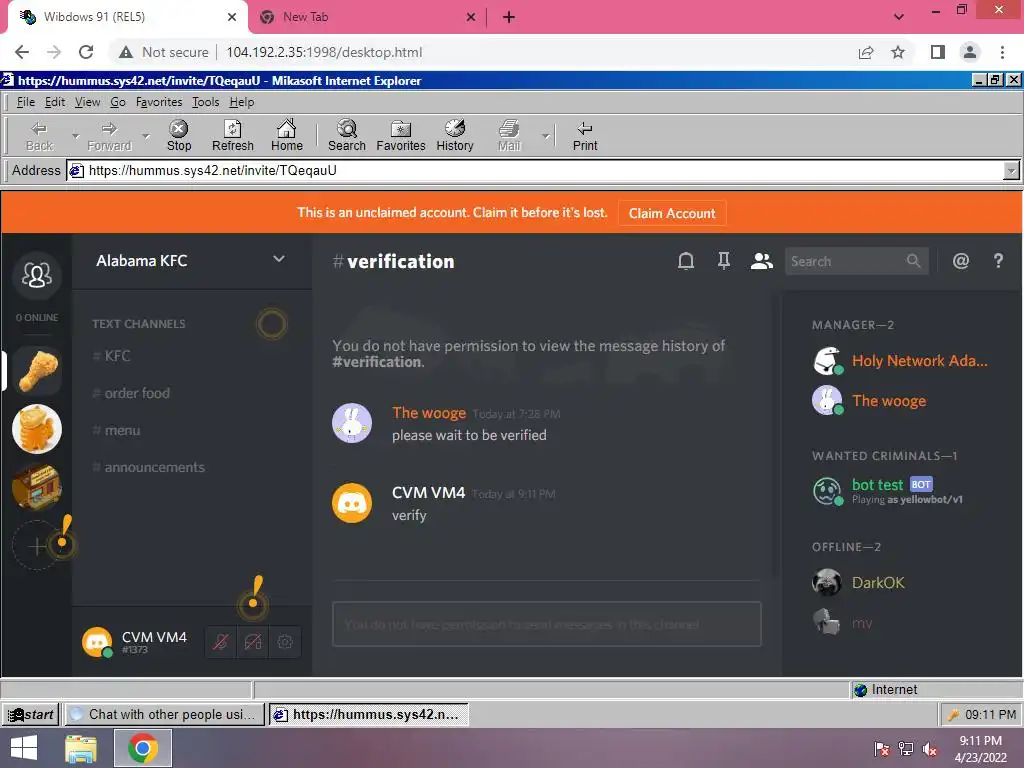The width and height of the screenshot is (1024, 768).
Task: Open the Search toolbar icon in Internet Explorer
Action: [x=347, y=136]
